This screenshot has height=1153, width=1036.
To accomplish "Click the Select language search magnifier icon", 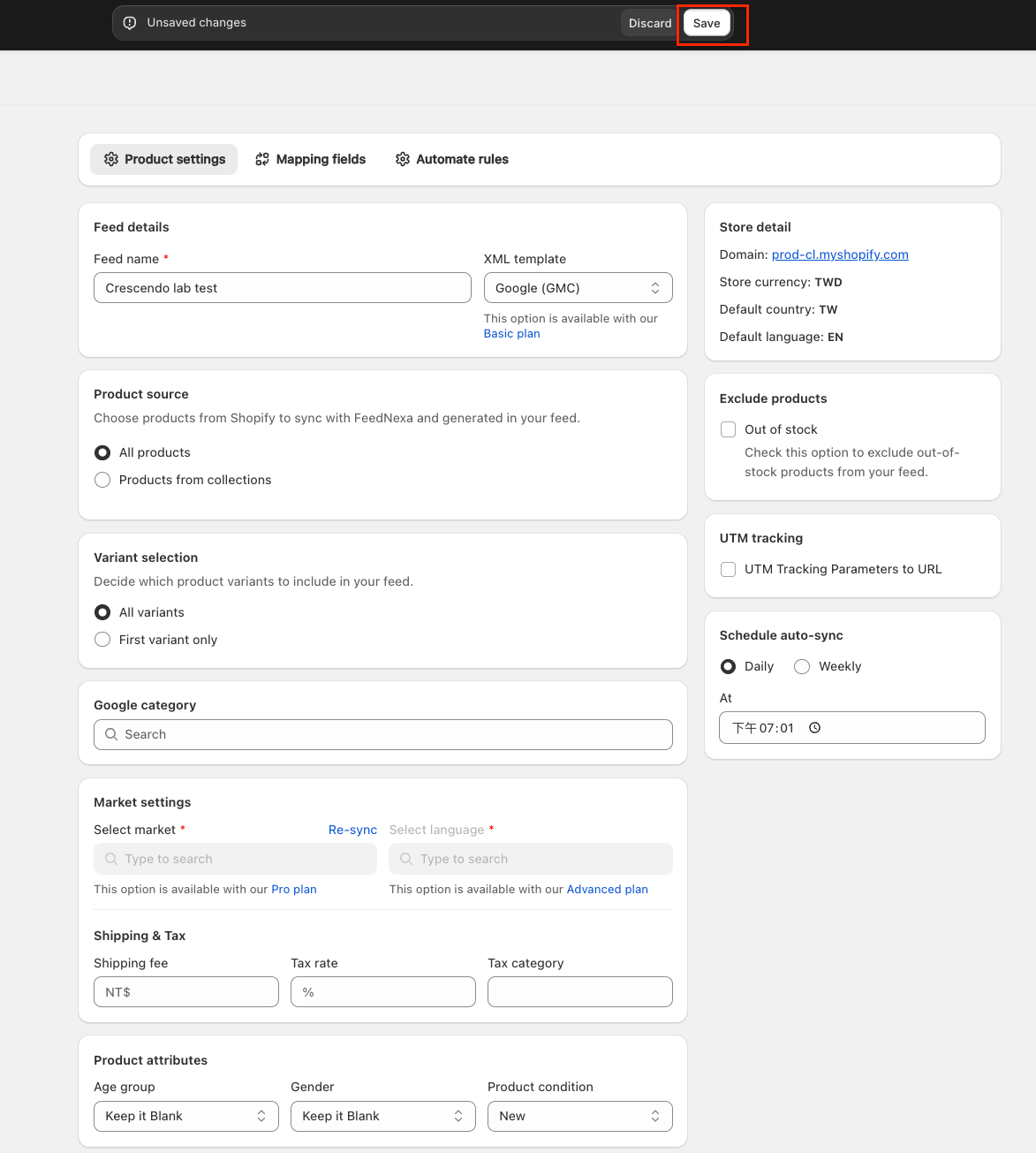I will 406,859.
